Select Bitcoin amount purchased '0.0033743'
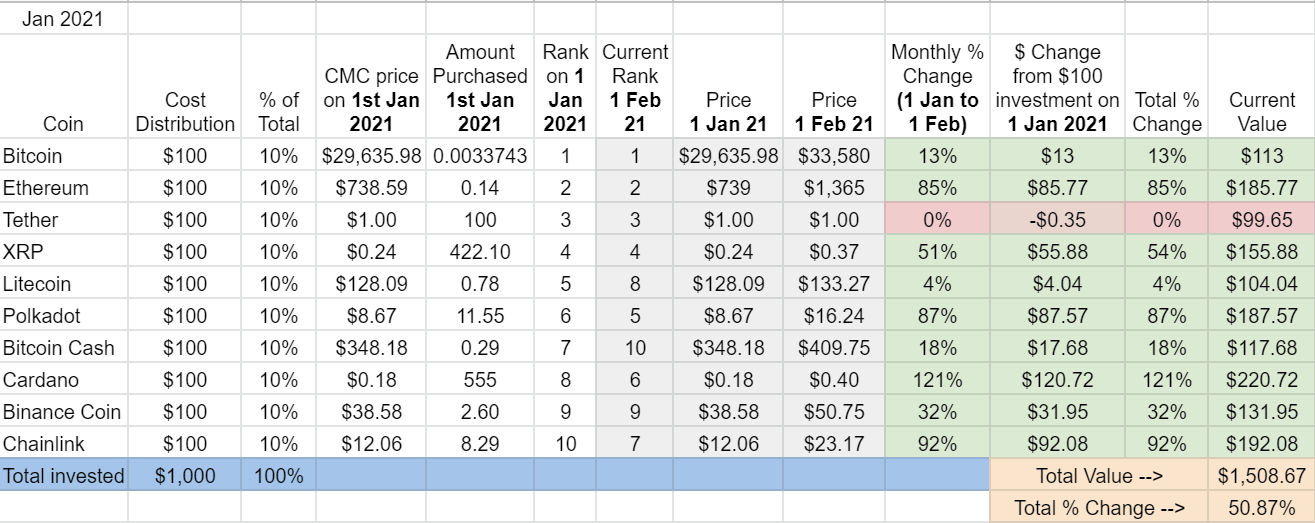The height and width of the screenshot is (523, 1315). [x=480, y=155]
